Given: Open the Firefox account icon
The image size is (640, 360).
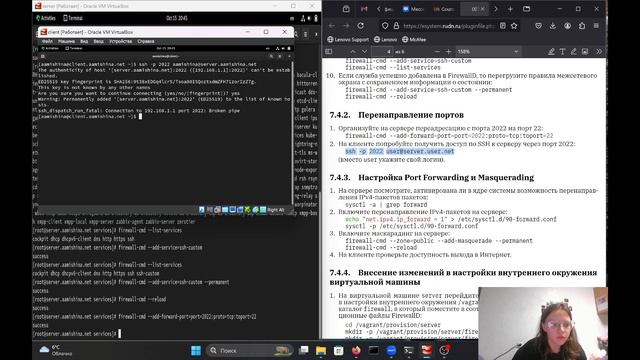Looking at the screenshot, I should tap(567, 26).
